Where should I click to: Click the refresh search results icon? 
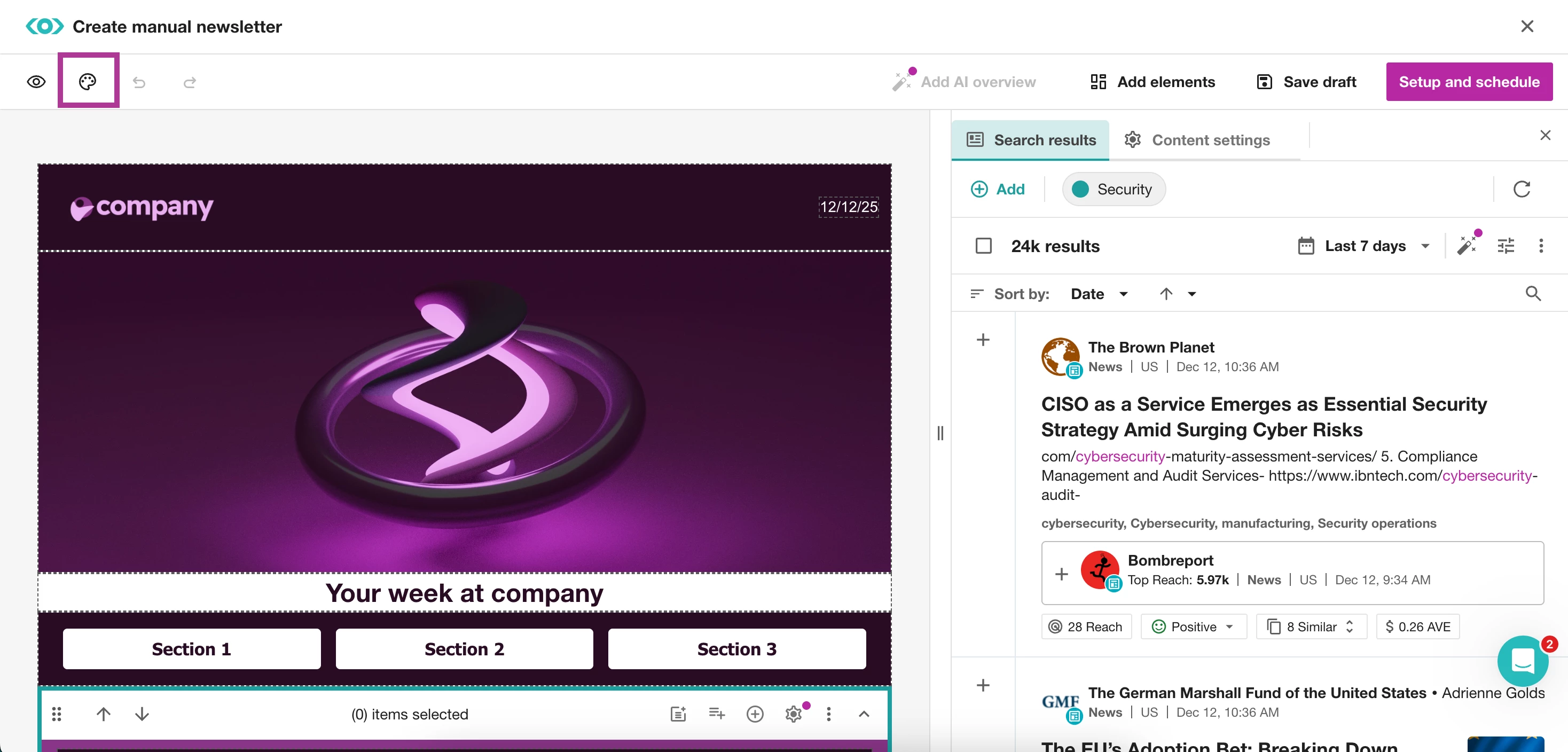click(x=1521, y=190)
